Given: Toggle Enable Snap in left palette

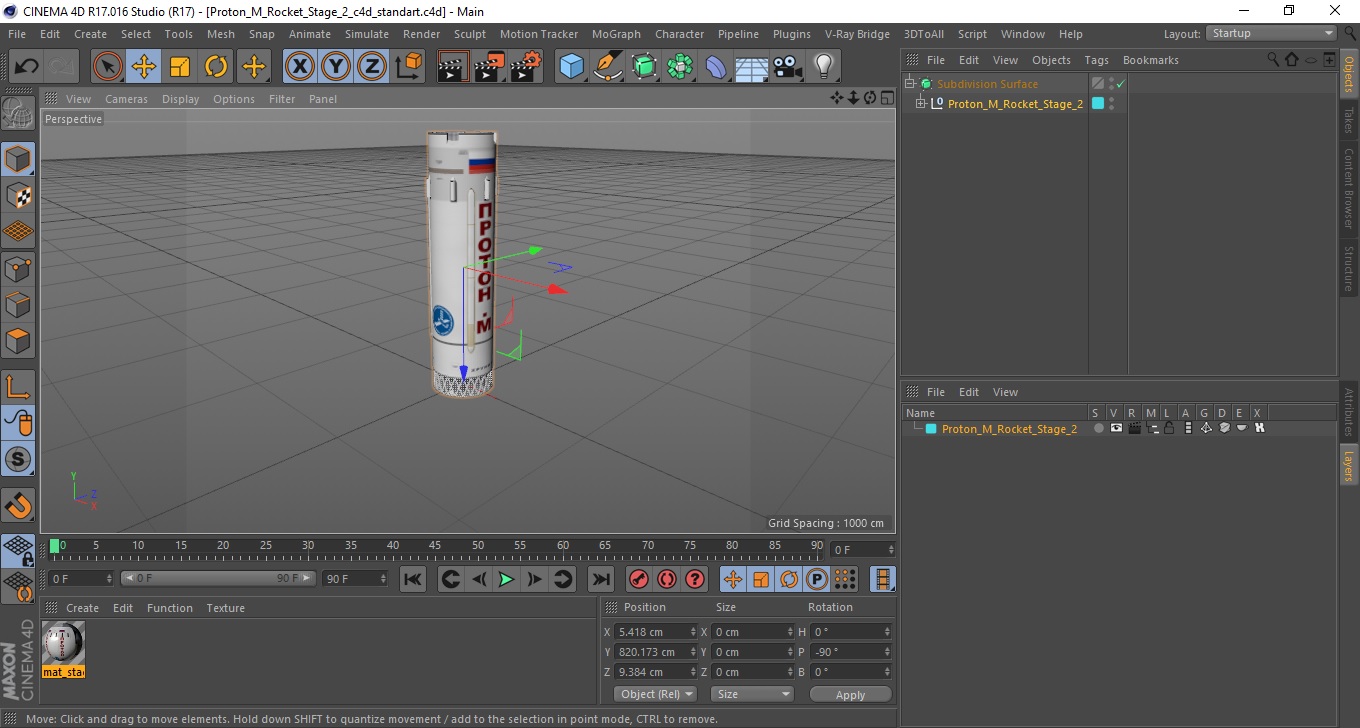Looking at the screenshot, I should (x=18, y=505).
